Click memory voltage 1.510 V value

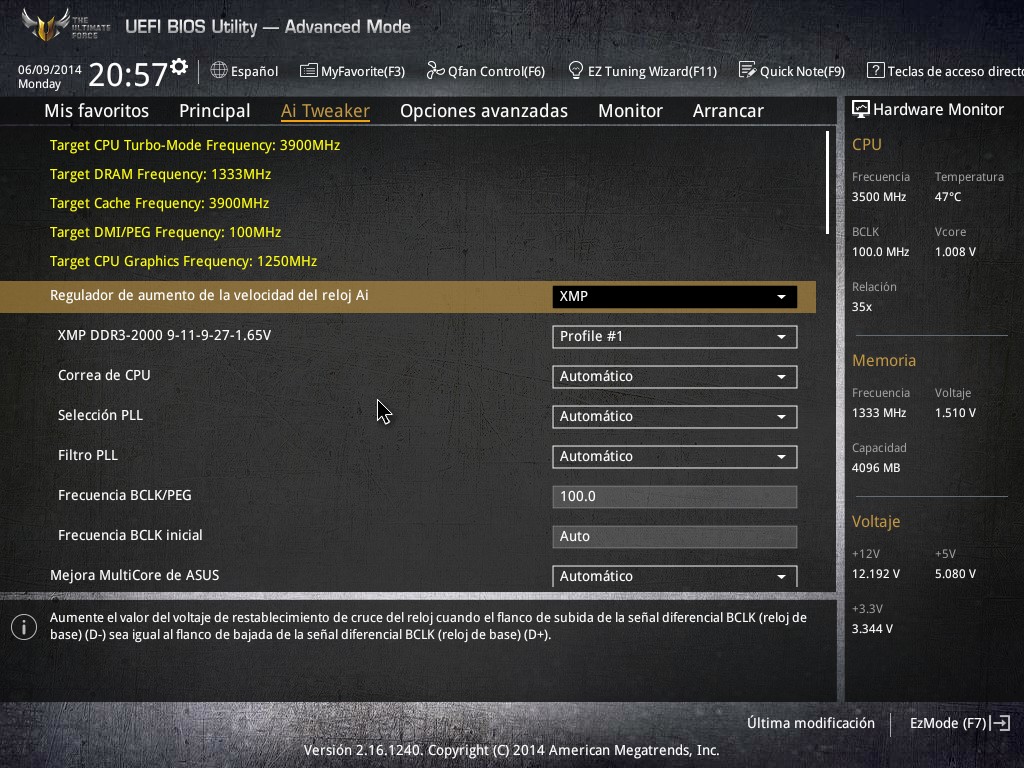(955, 413)
